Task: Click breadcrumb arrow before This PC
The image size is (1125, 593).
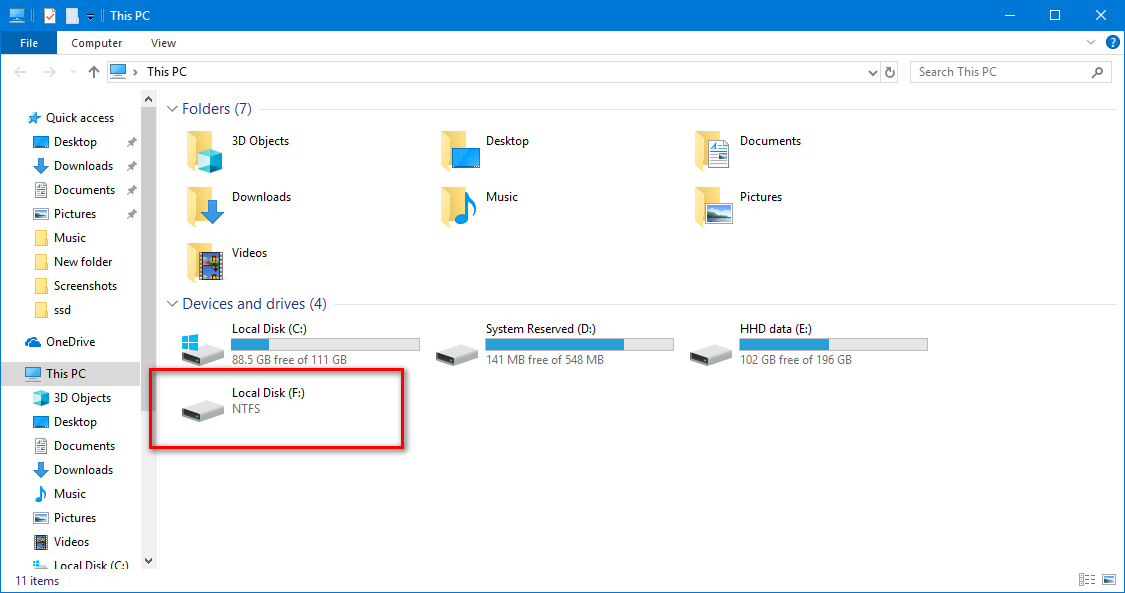Action: [136, 72]
